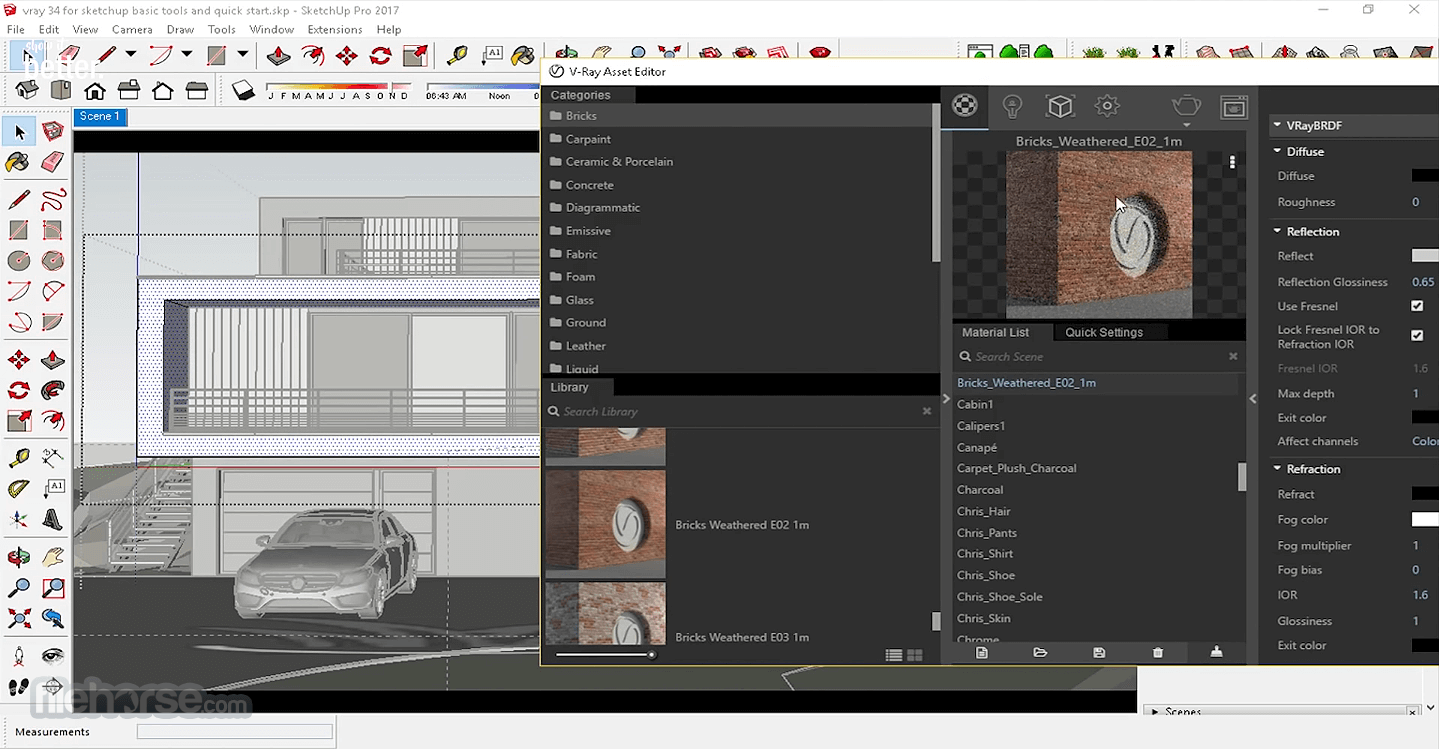Collapse the Diffuse section
The width and height of the screenshot is (1439, 749).
click(x=1277, y=151)
